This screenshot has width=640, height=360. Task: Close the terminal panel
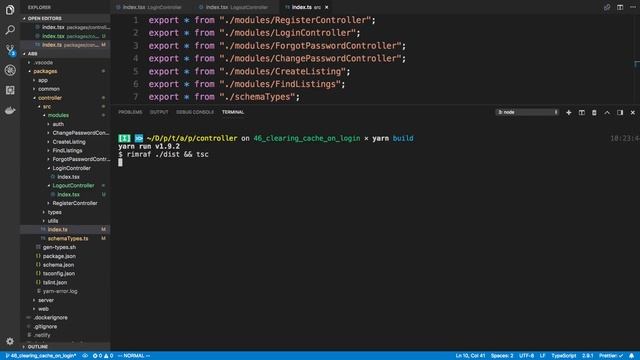pos(633,112)
